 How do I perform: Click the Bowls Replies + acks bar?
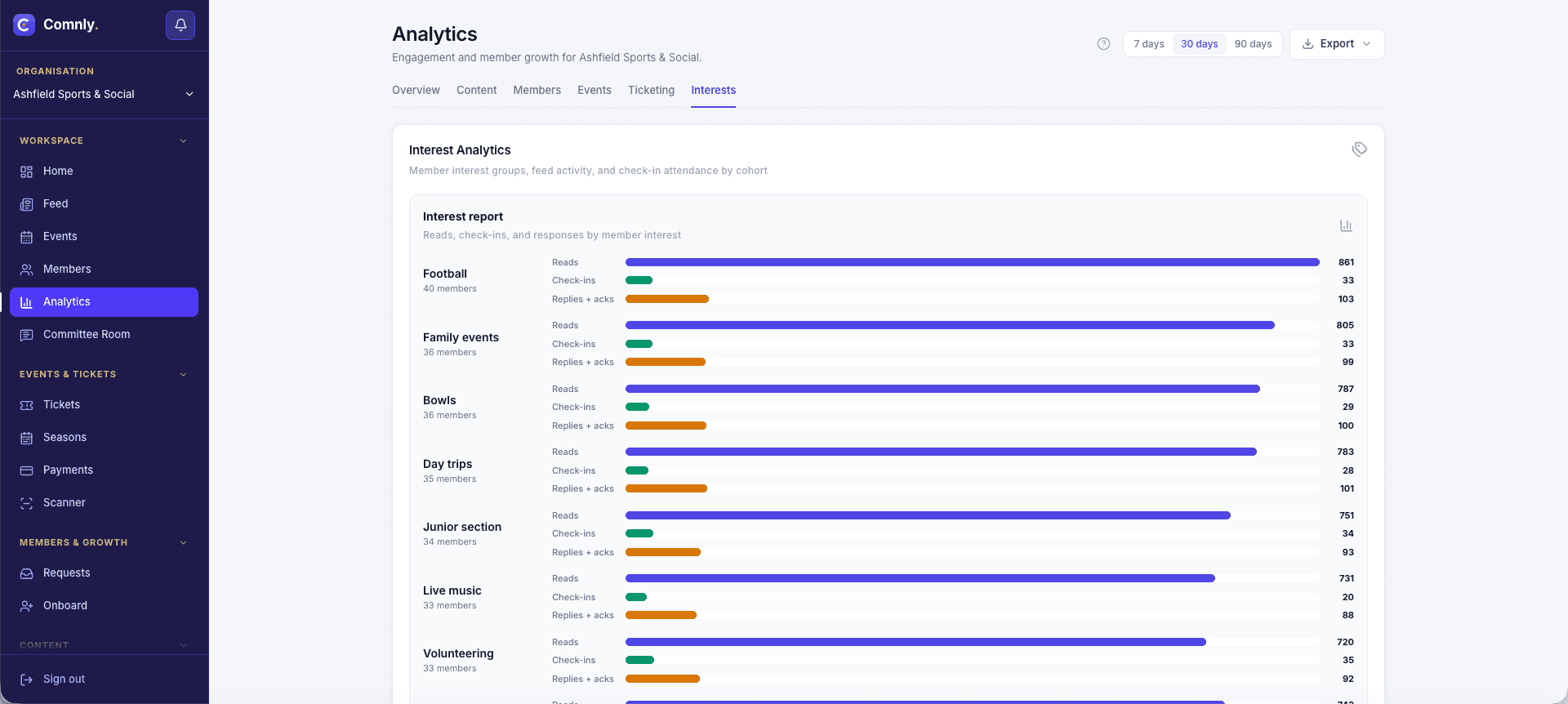click(666, 426)
